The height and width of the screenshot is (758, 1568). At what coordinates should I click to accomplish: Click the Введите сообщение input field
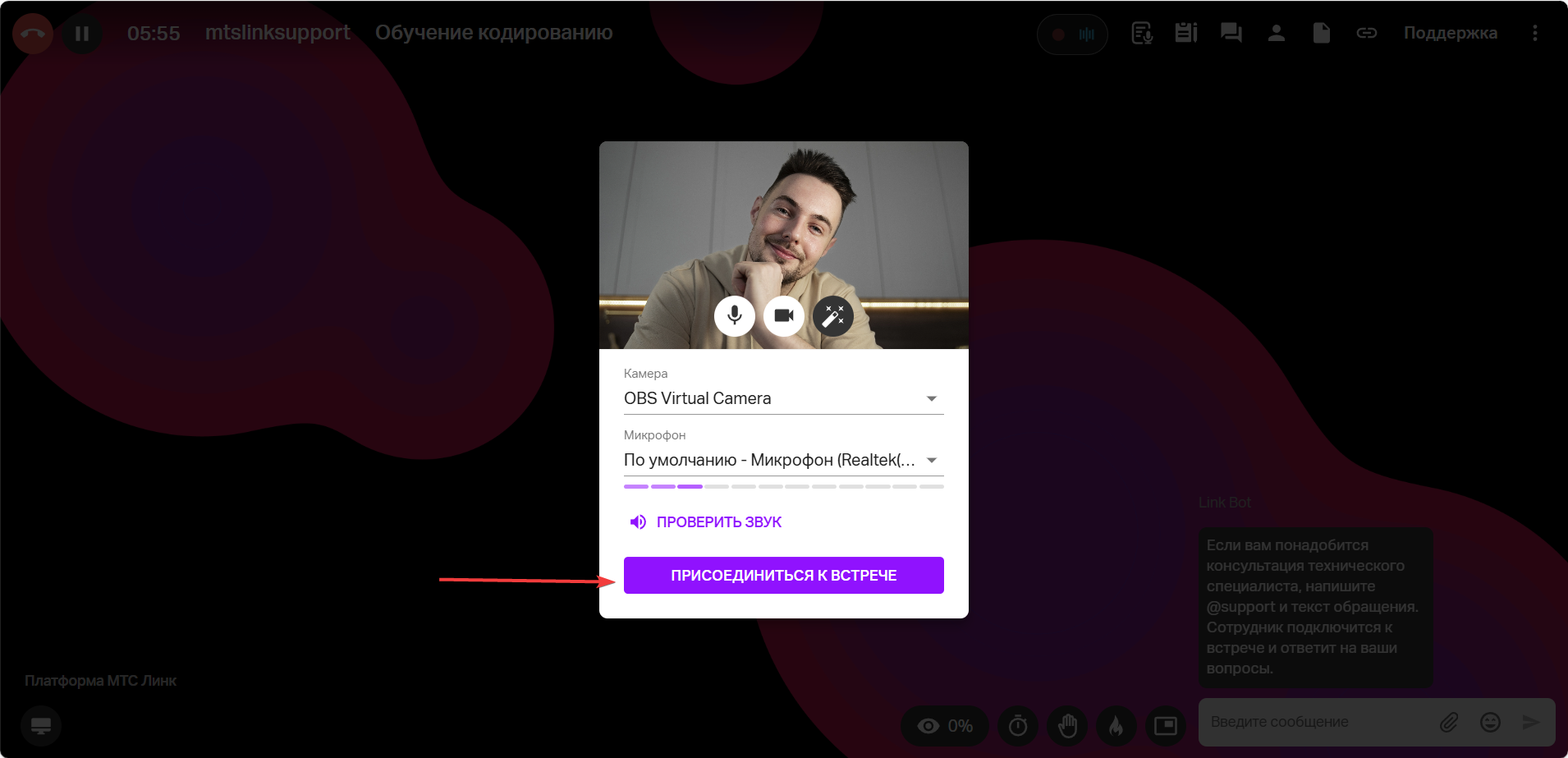point(1318,722)
